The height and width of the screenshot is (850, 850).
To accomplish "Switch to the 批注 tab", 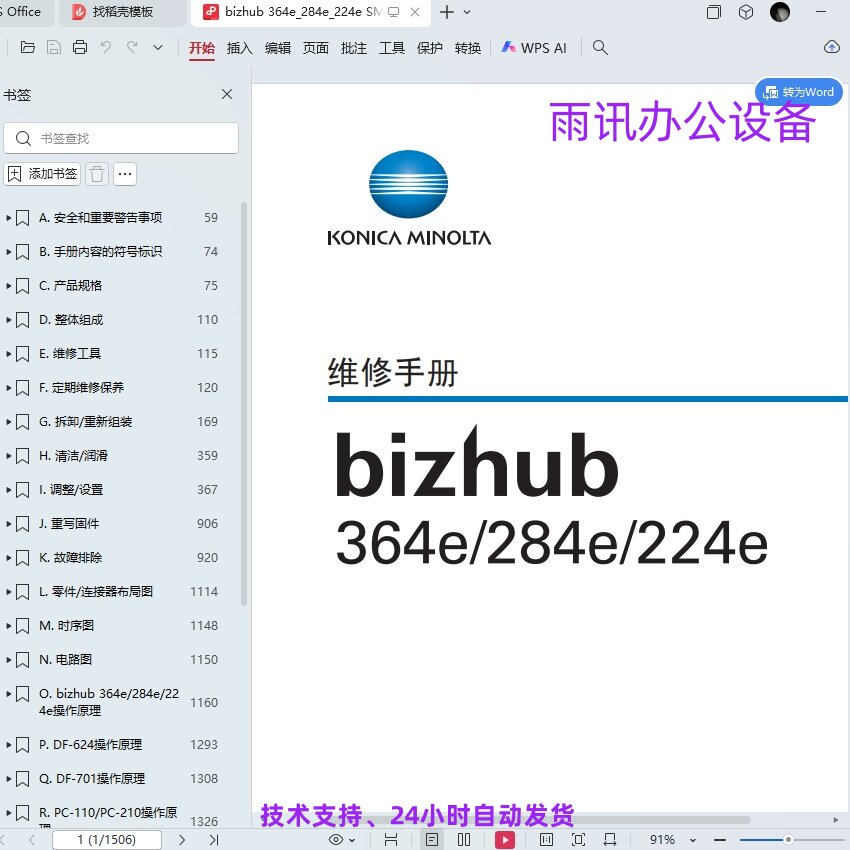I will click(x=353, y=48).
